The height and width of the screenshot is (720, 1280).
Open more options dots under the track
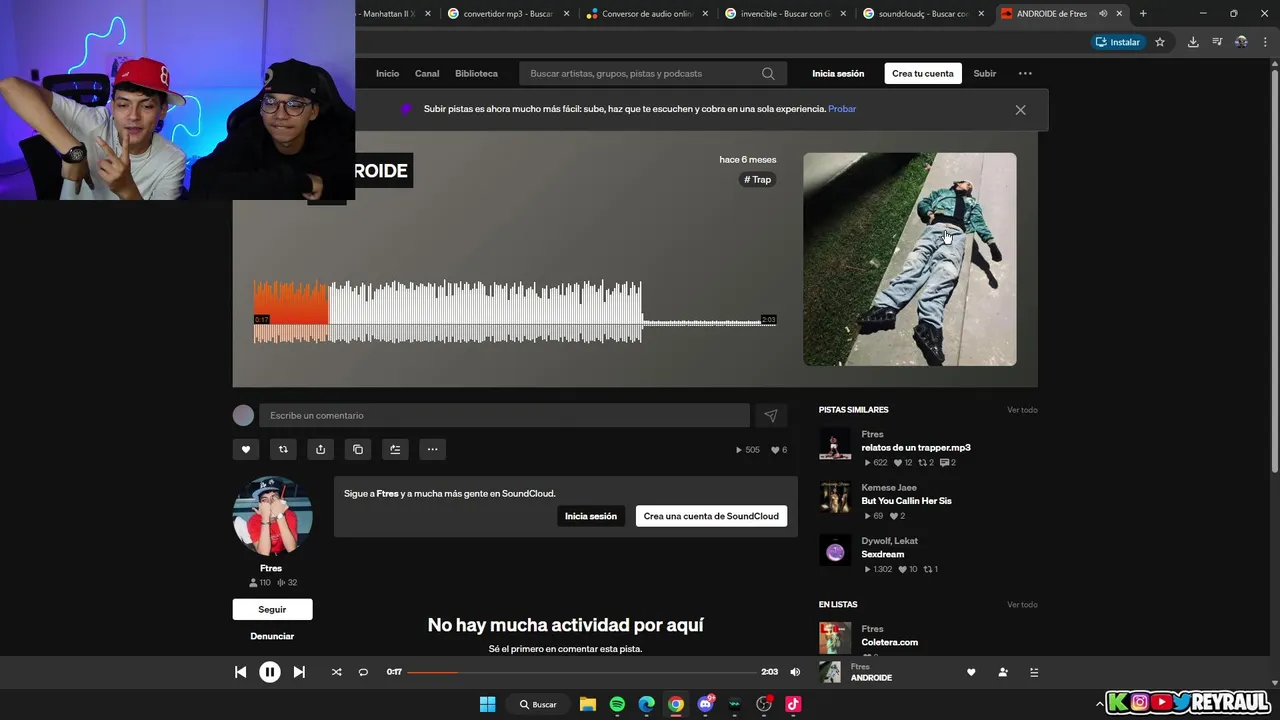[x=432, y=449]
